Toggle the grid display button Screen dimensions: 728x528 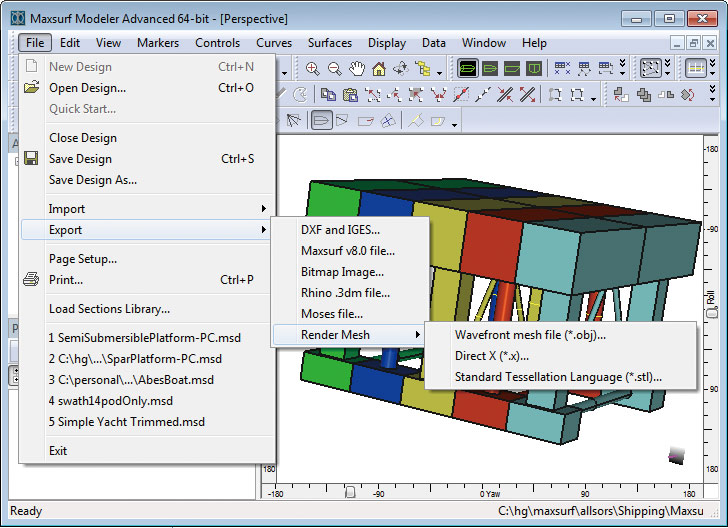click(x=696, y=69)
